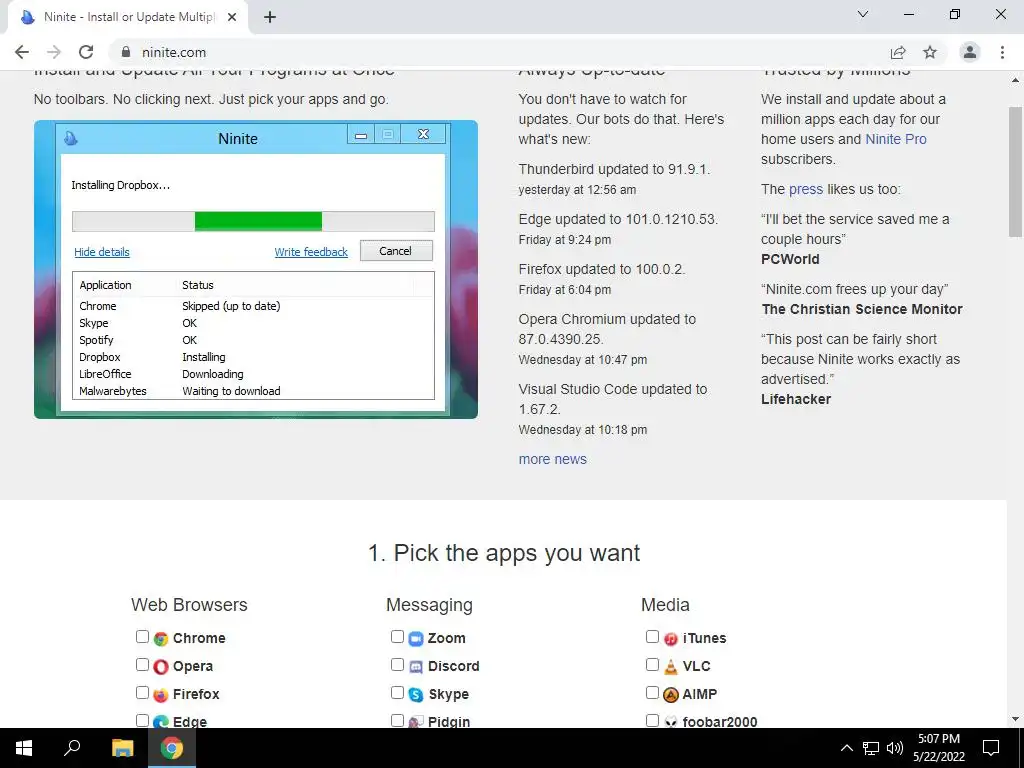Click the iTunes app icon

pos(671,639)
